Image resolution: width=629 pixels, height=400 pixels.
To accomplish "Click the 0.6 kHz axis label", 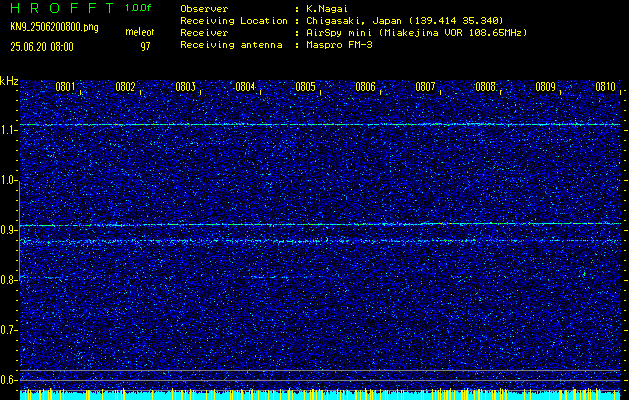I will point(9,380).
